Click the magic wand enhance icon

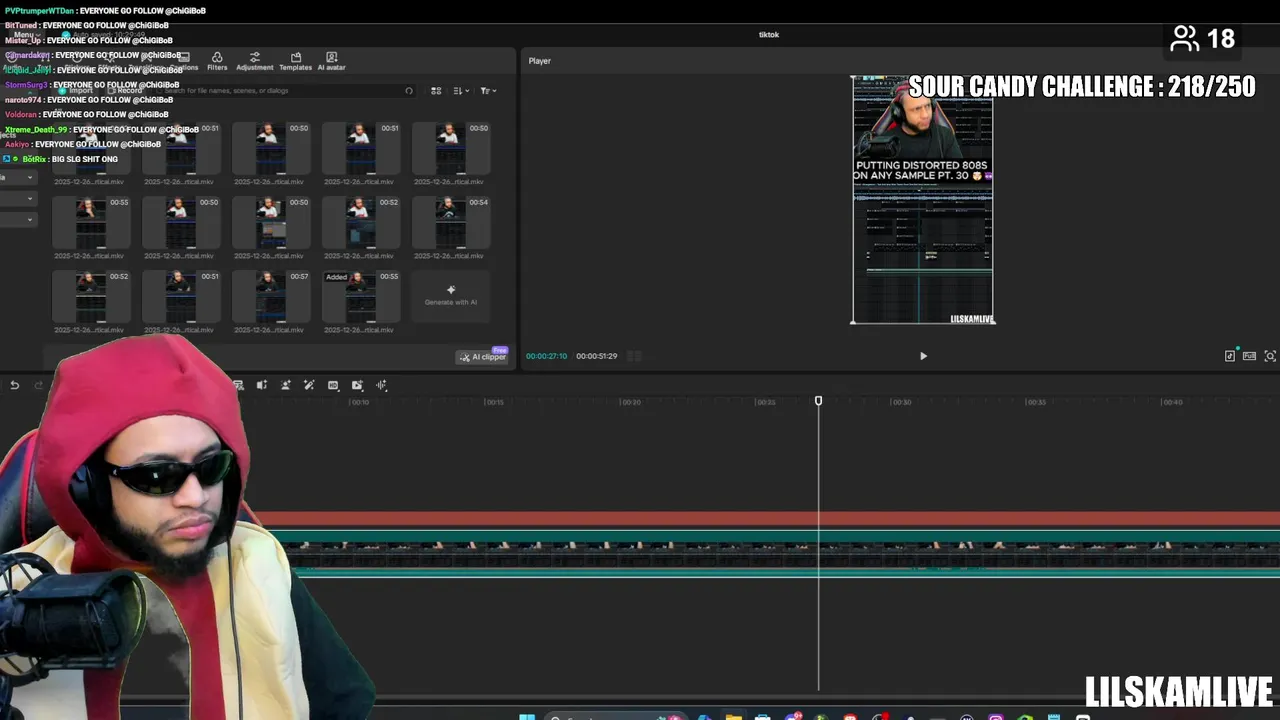coord(309,385)
